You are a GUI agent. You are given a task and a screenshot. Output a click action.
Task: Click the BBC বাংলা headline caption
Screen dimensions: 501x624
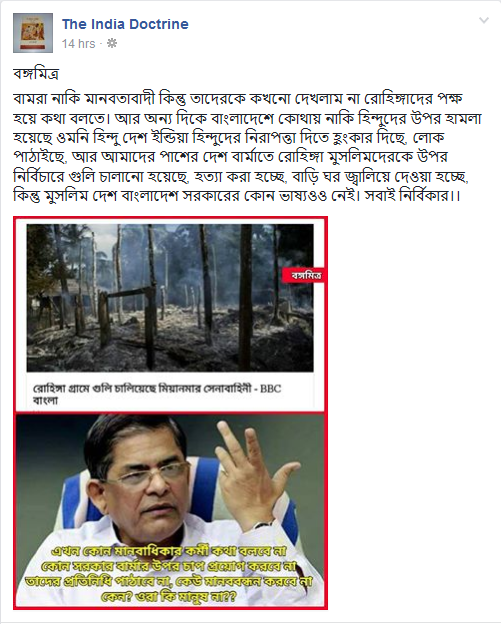[x=157, y=394]
